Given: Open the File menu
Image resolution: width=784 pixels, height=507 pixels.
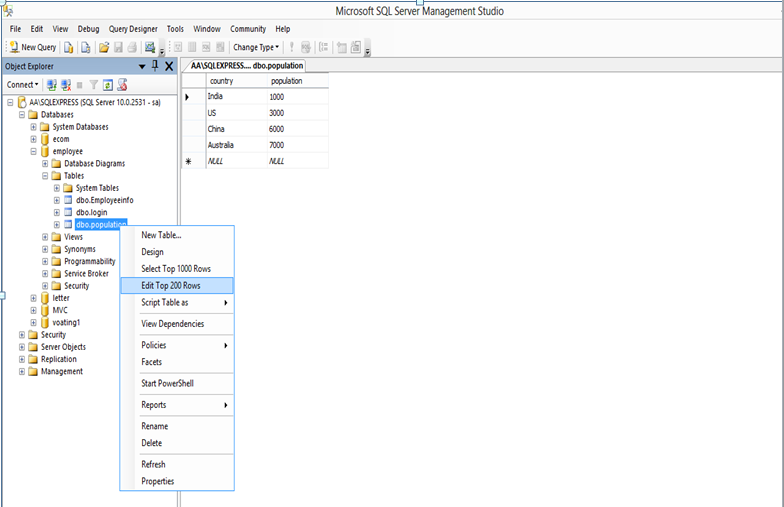Looking at the screenshot, I should tap(16, 29).
